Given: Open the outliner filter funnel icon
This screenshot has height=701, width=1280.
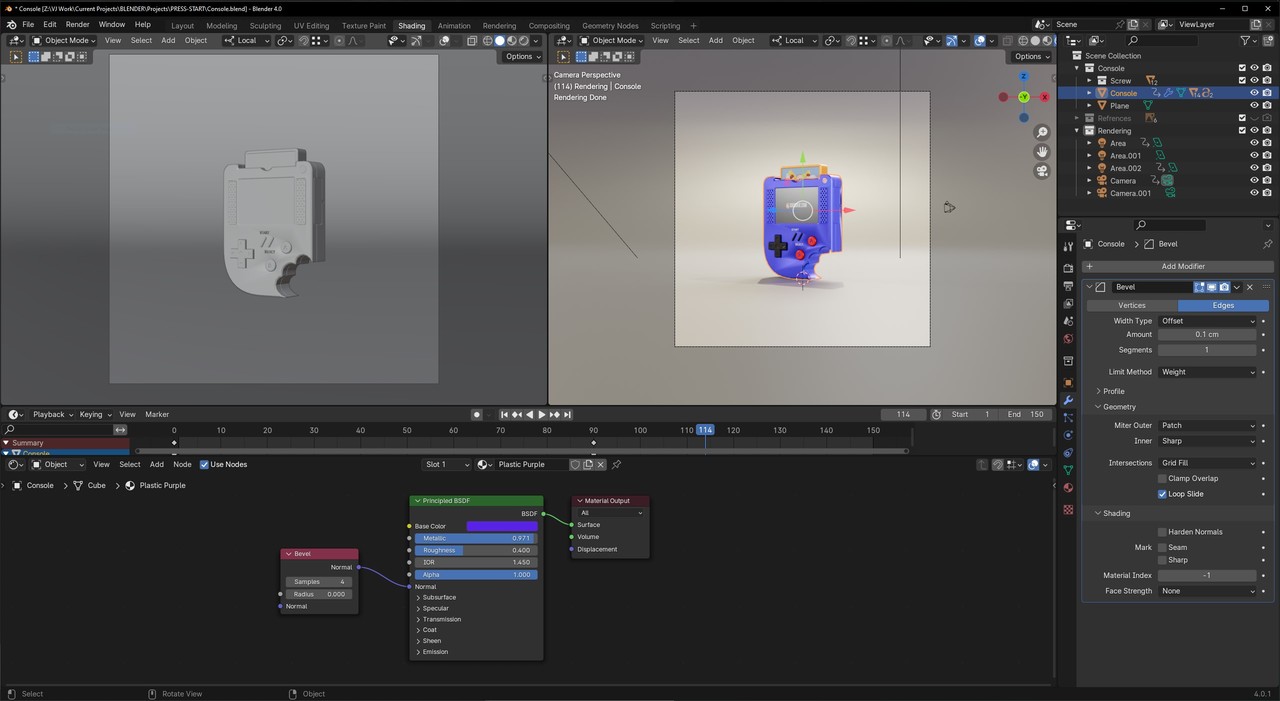Looking at the screenshot, I should tap(1246, 40).
